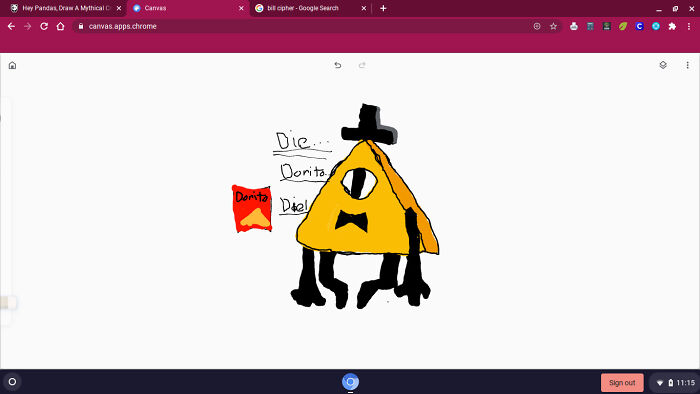Click the calculator extension icon
The height and width of the screenshot is (394, 700).
tap(590, 26)
